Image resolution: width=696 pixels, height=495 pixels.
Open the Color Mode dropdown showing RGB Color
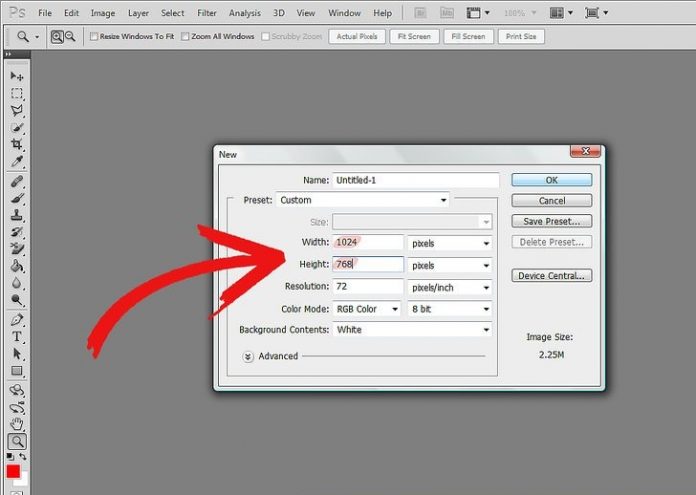[x=367, y=309]
